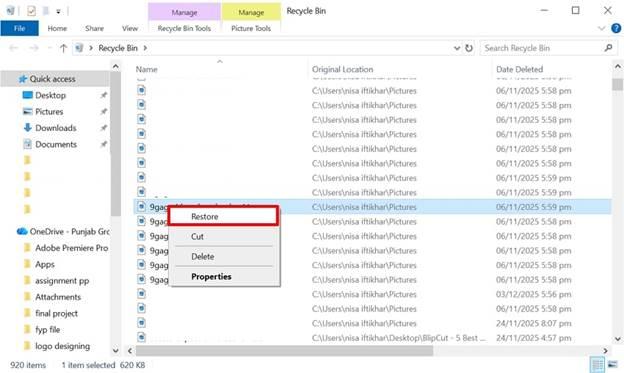Screen dimensions: 624x373
Task: Open the blue Help icon
Action: point(616,28)
